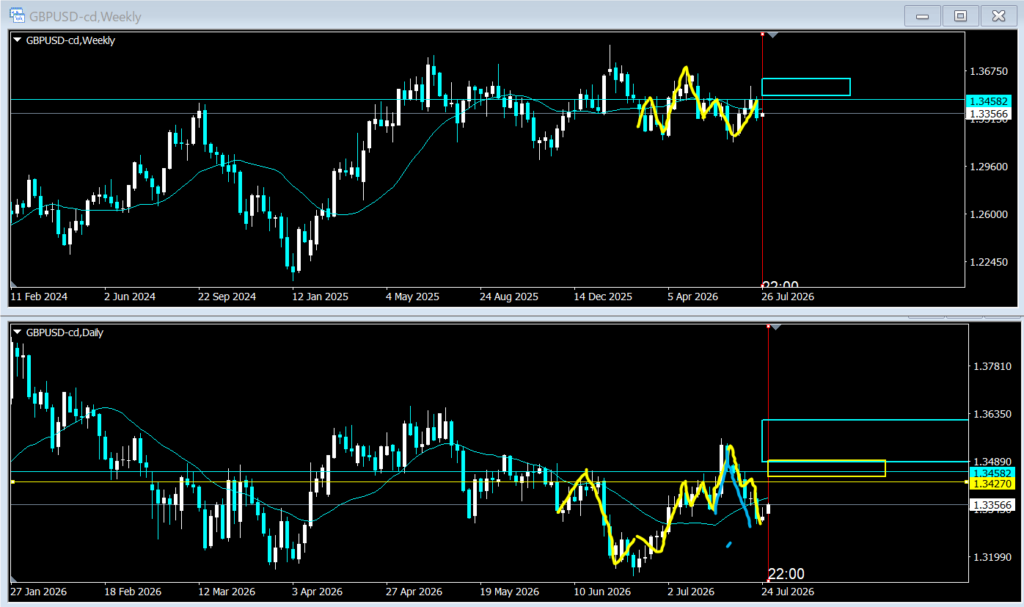Viewport: 1024px width, 607px height.
Task: Click the 14 Dec 2025 date on Weekly axis
Action: pyautogui.click(x=603, y=297)
